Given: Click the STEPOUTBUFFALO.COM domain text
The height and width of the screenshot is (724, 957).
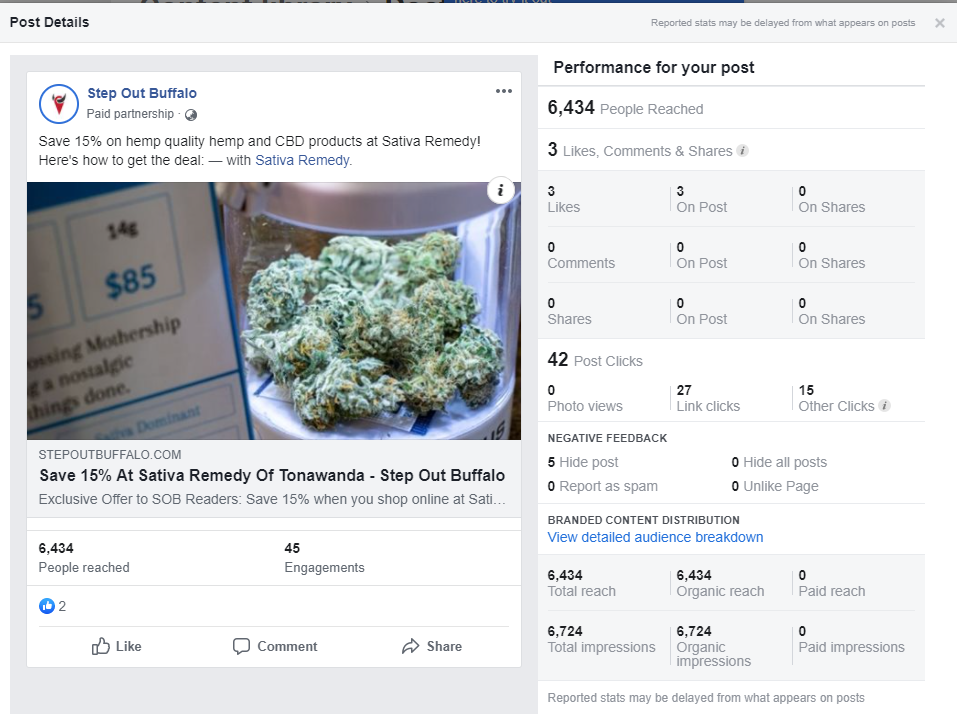Looking at the screenshot, I should pos(110,455).
